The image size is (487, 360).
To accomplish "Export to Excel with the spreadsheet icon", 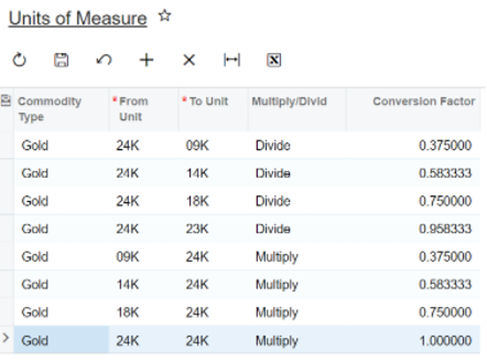I will click(x=274, y=60).
